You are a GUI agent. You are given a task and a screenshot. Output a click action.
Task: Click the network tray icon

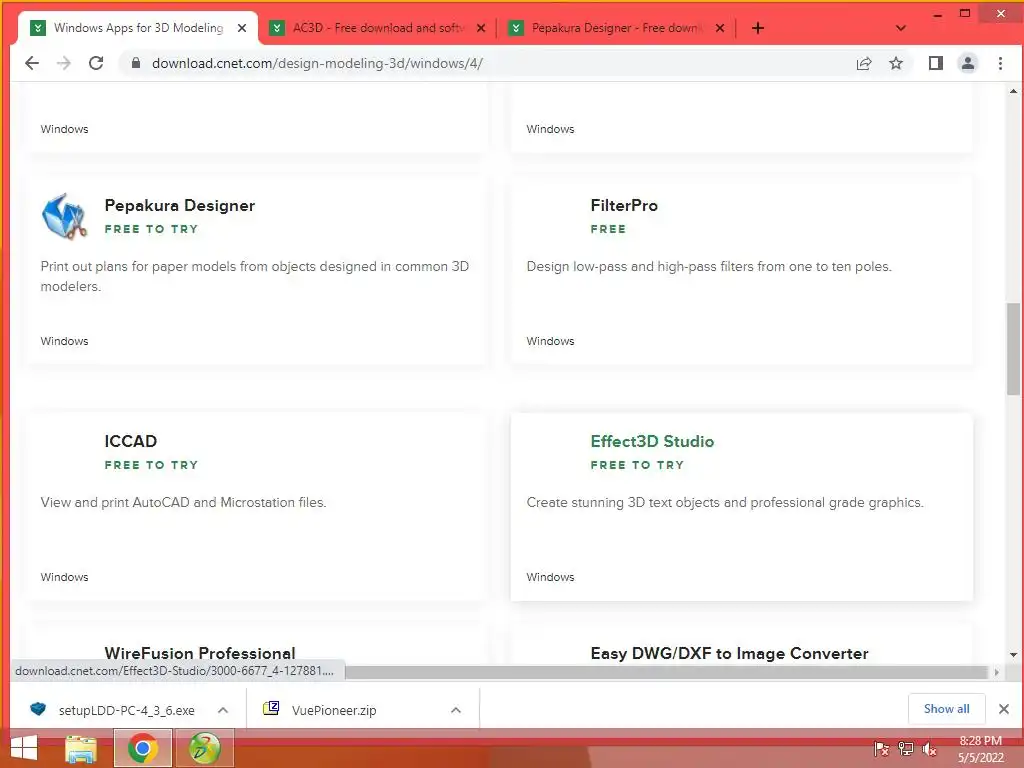point(905,749)
